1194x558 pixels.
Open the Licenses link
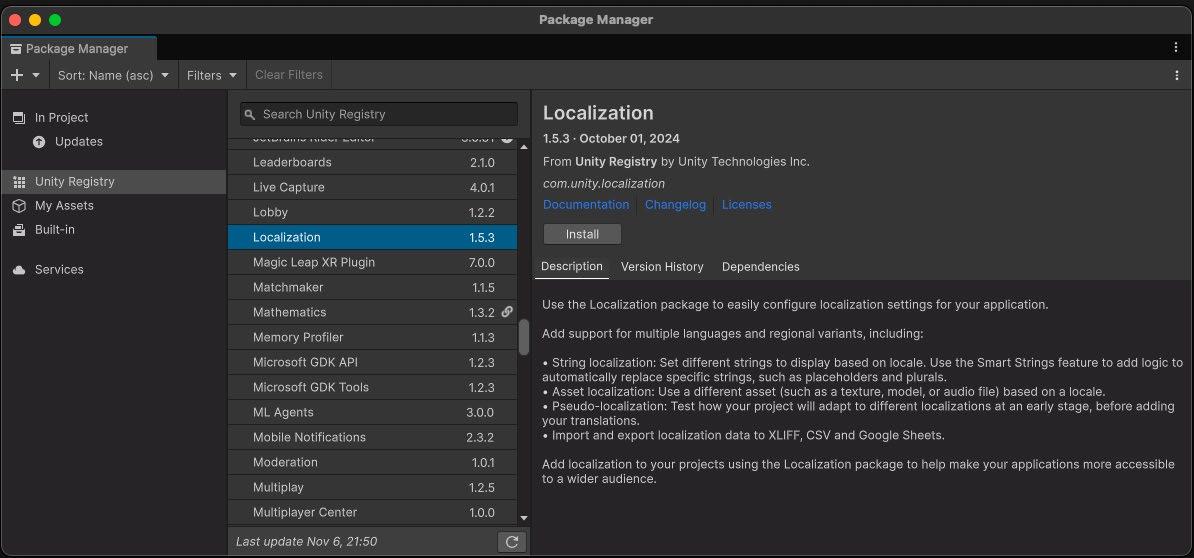point(746,205)
